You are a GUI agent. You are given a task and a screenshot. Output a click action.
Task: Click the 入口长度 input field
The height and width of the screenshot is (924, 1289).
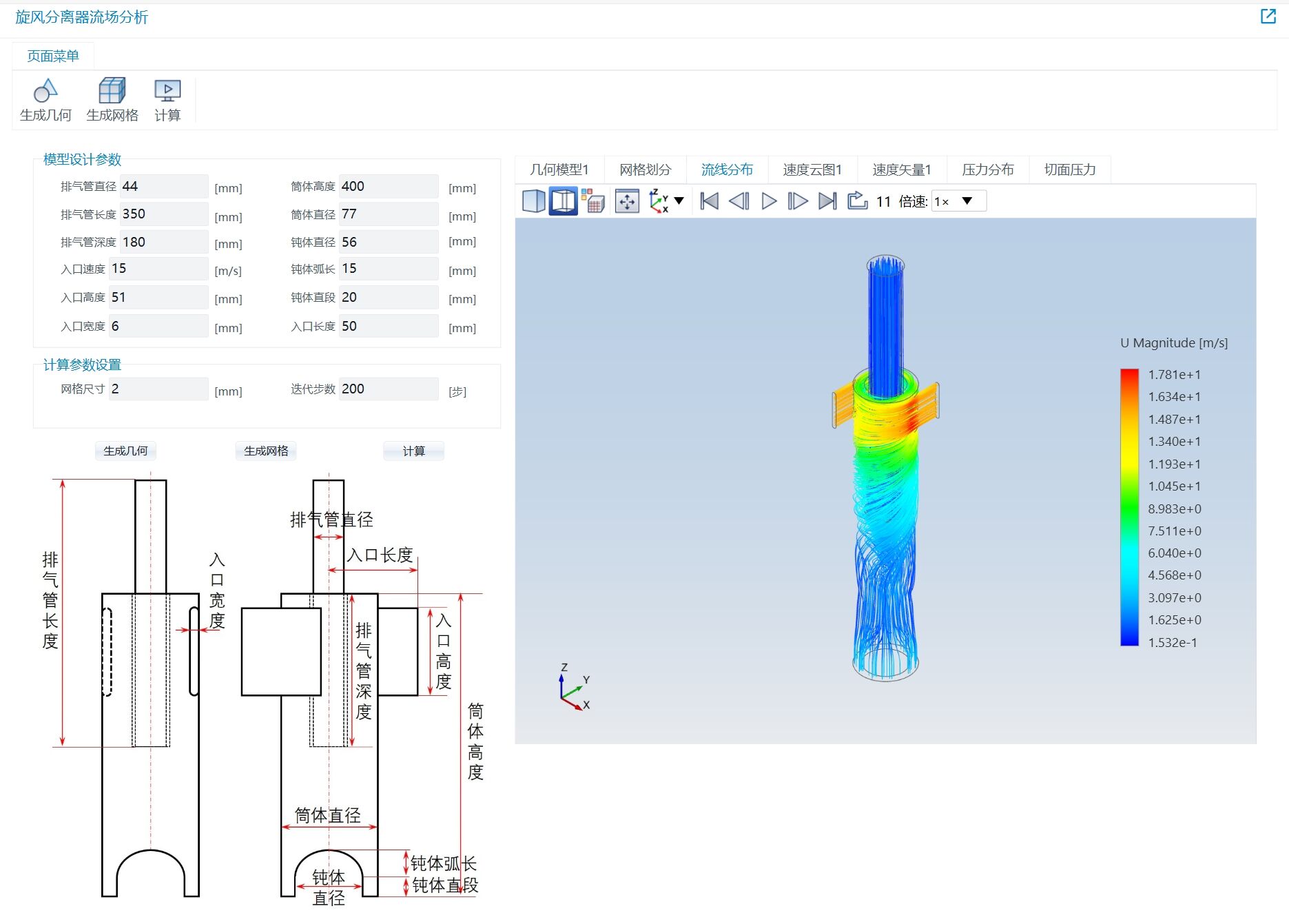pyautogui.click(x=389, y=326)
